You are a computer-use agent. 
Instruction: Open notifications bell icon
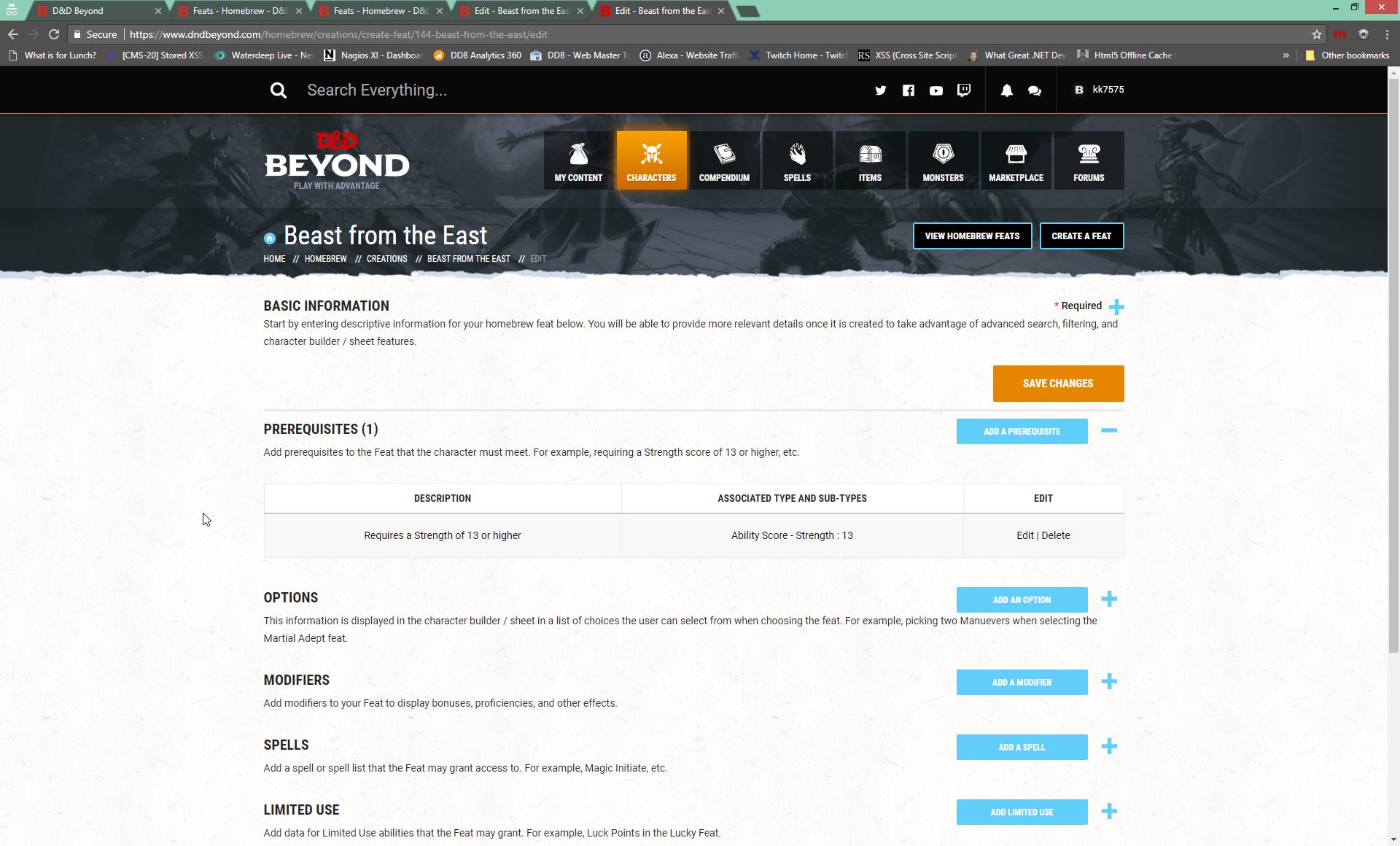1006,90
